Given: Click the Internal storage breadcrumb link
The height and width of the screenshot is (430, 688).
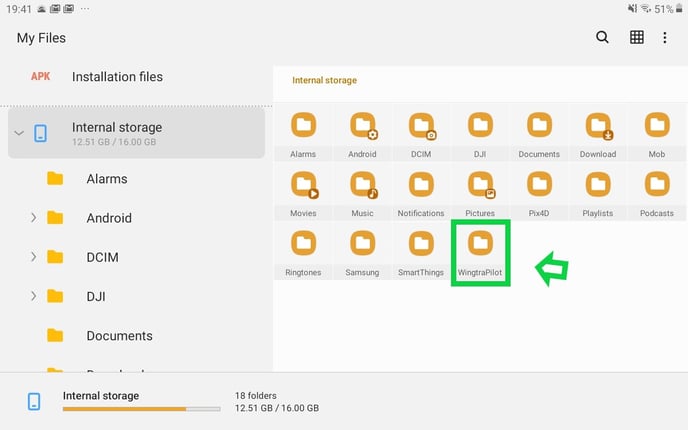Looking at the screenshot, I should 324,80.
